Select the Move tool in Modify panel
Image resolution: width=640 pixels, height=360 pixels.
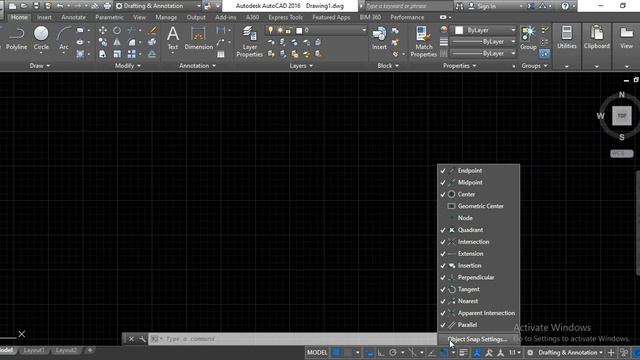(x=103, y=31)
